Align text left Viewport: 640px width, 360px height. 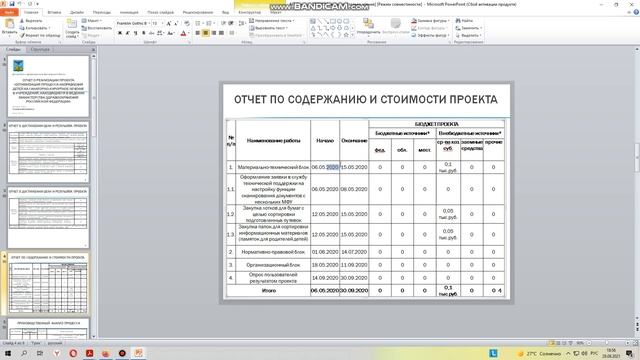[x=198, y=33]
